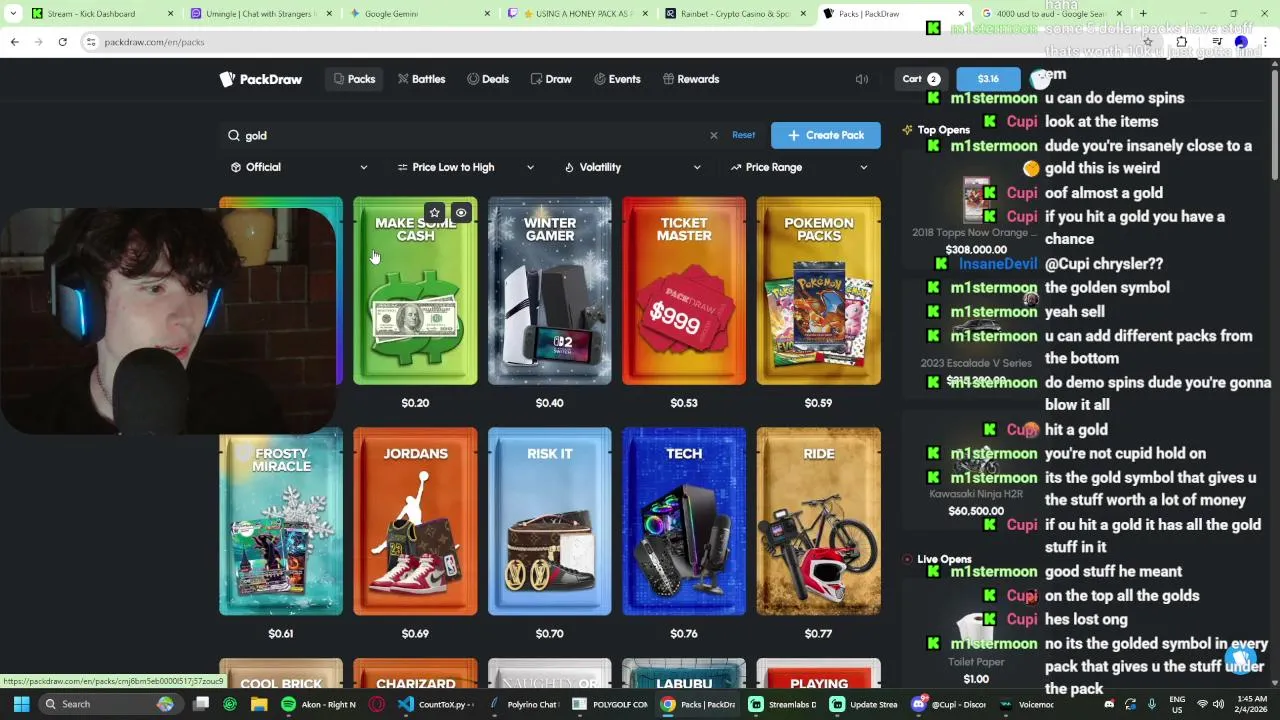Open the Ride pack card
The height and width of the screenshot is (720, 1280).
pos(818,521)
